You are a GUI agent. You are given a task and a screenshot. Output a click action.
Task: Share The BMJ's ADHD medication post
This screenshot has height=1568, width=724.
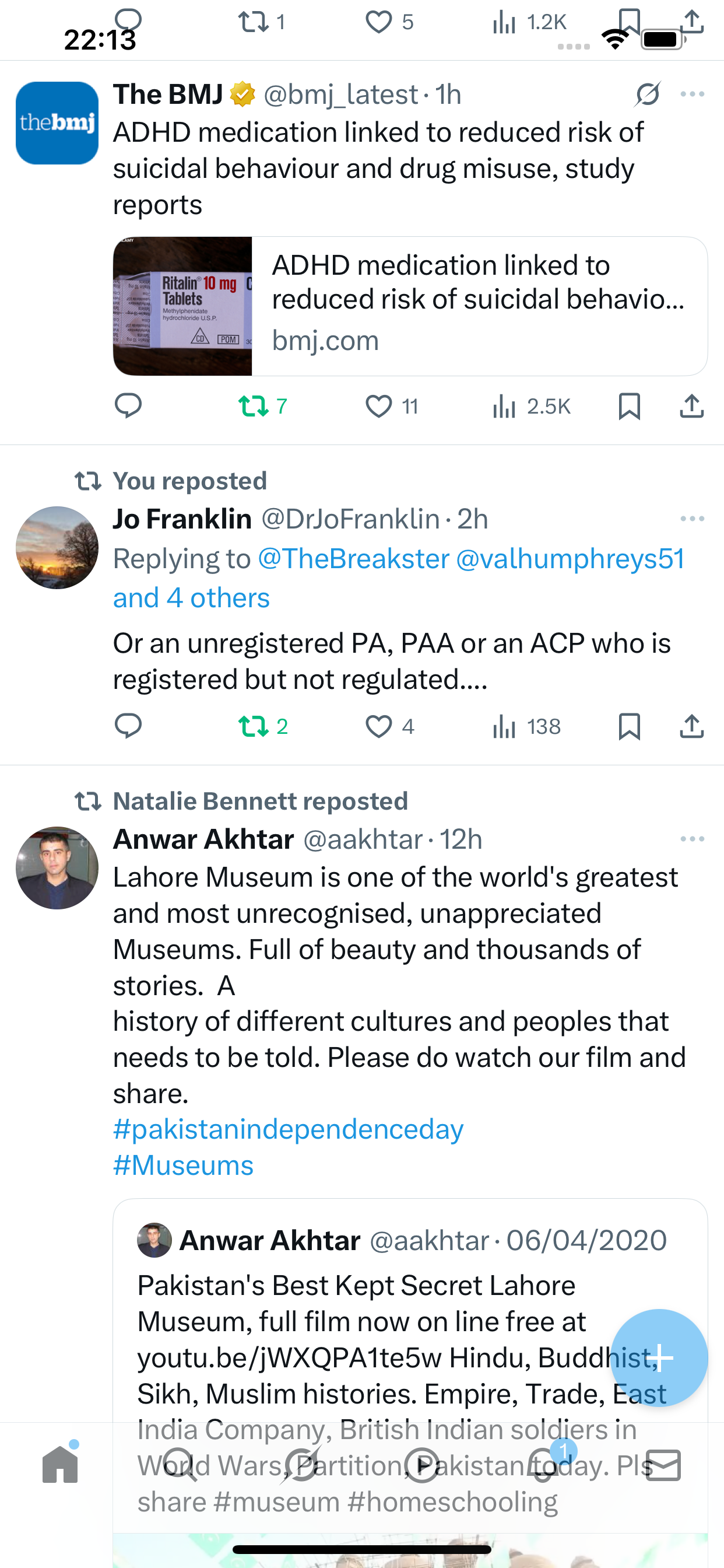tap(691, 406)
